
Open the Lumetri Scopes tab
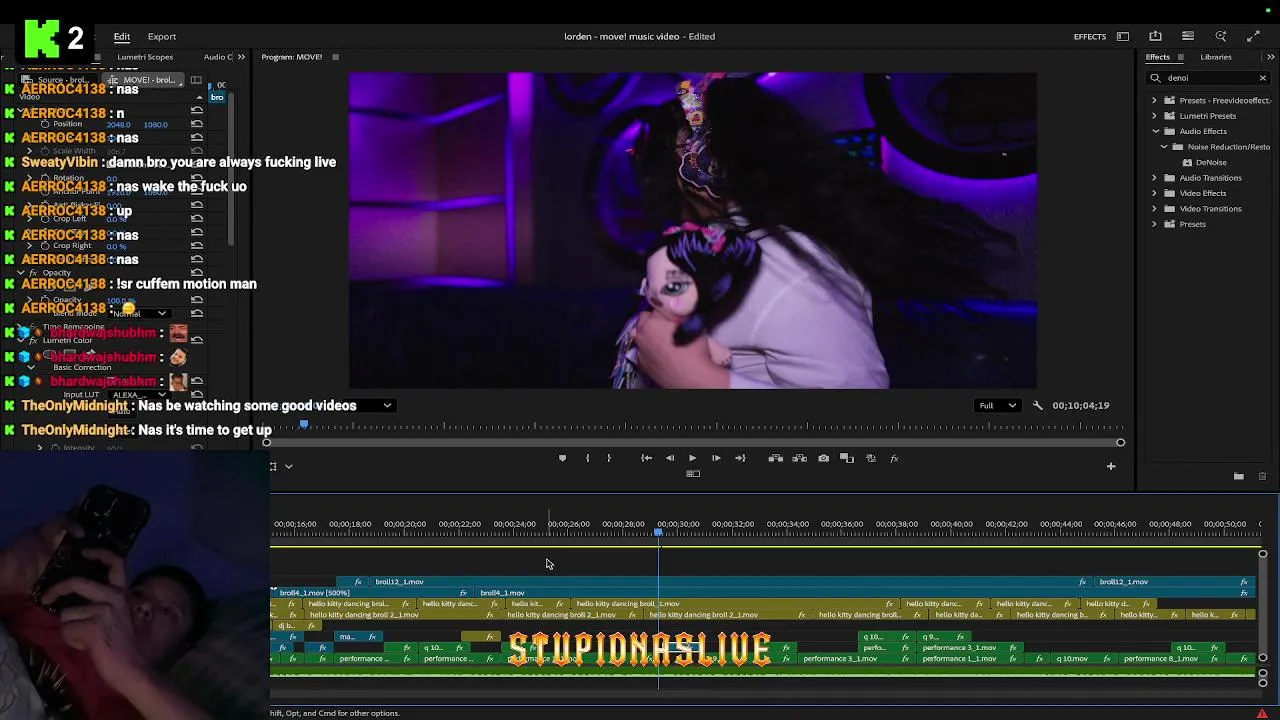pyautogui.click(x=145, y=57)
